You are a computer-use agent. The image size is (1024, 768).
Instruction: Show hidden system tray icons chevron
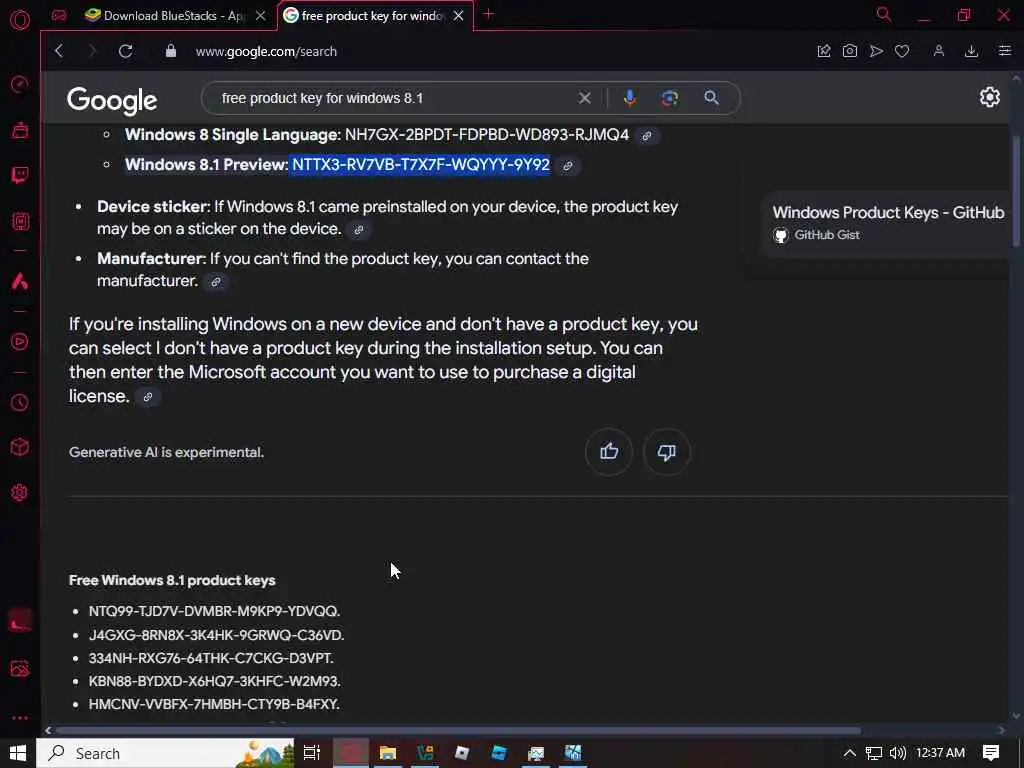(849, 753)
